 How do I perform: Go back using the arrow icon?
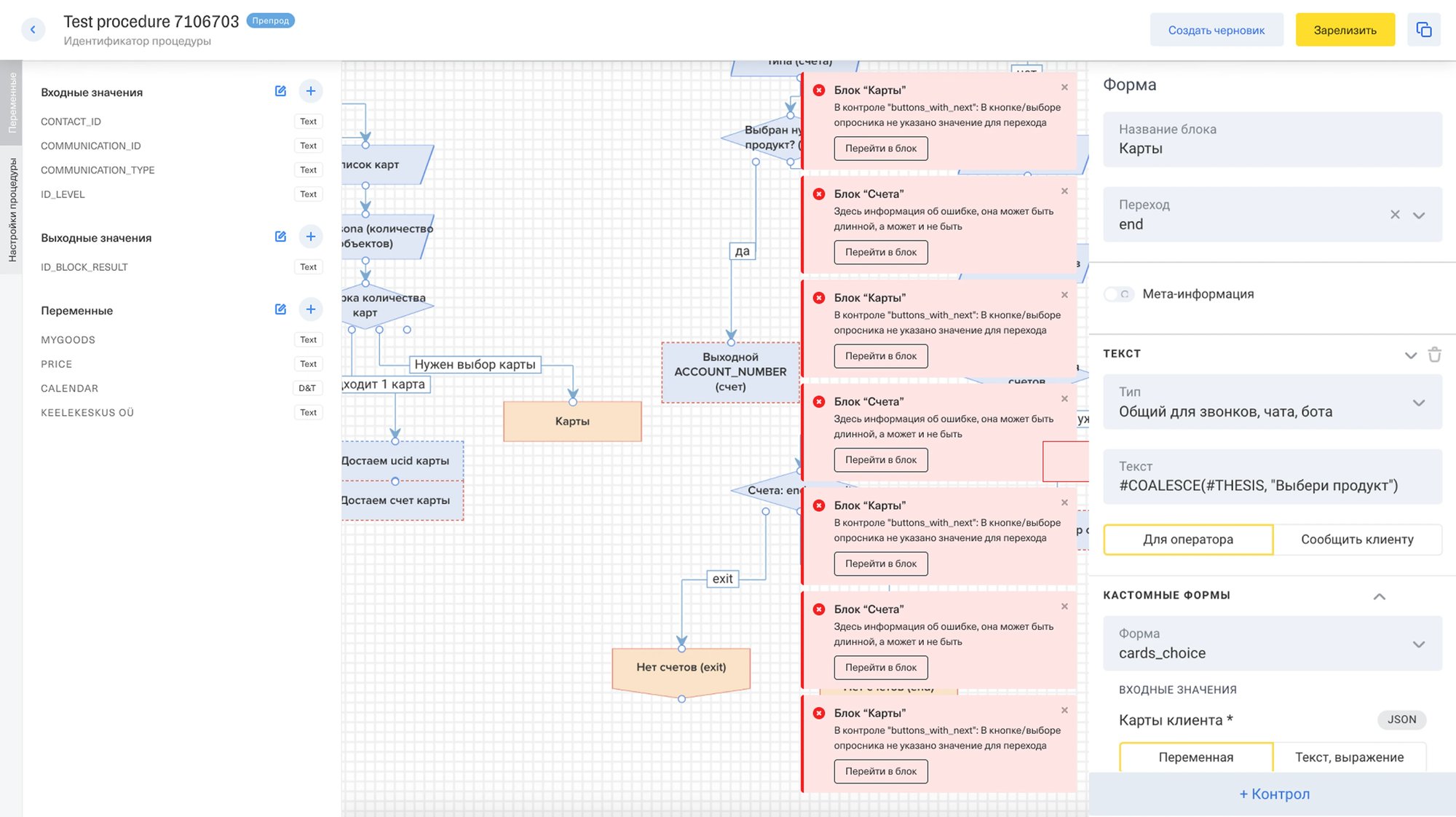[33, 30]
